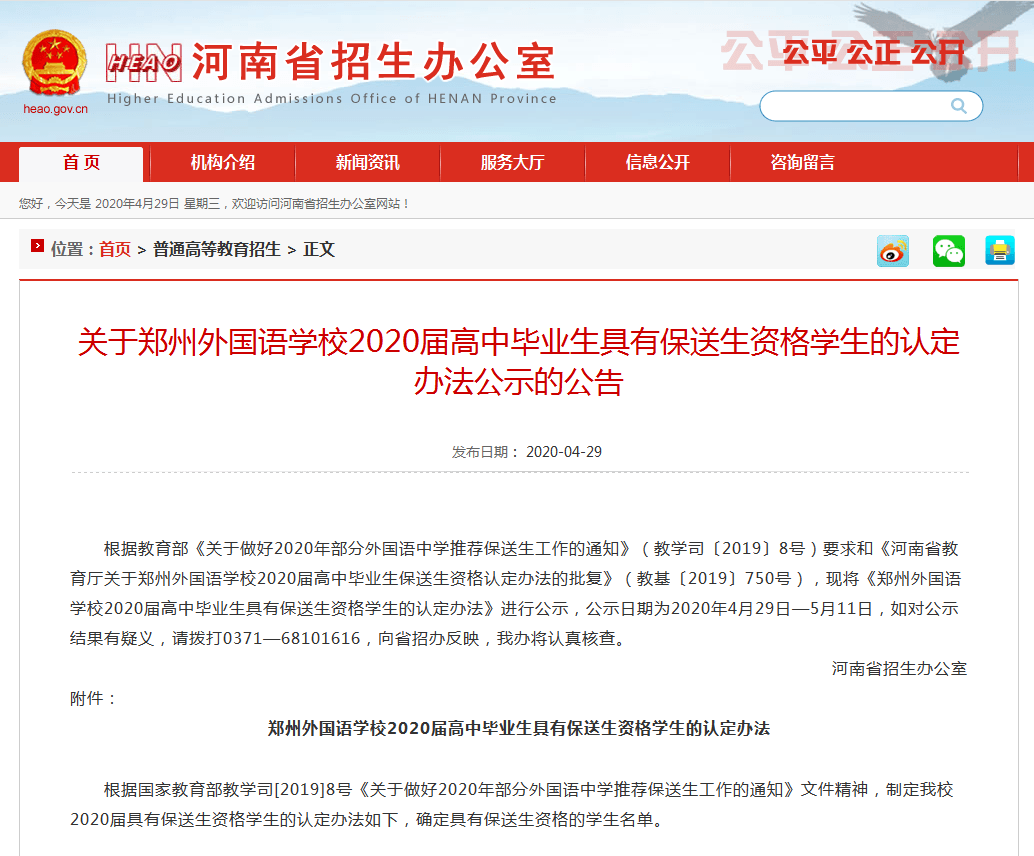The image size is (1034, 856).
Task: Click 正文 in the breadcrumb
Action: pos(319,249)
